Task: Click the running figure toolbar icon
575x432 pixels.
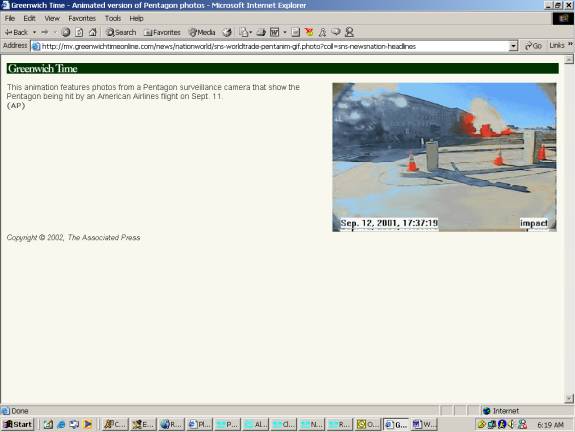Action: point(322,32)
